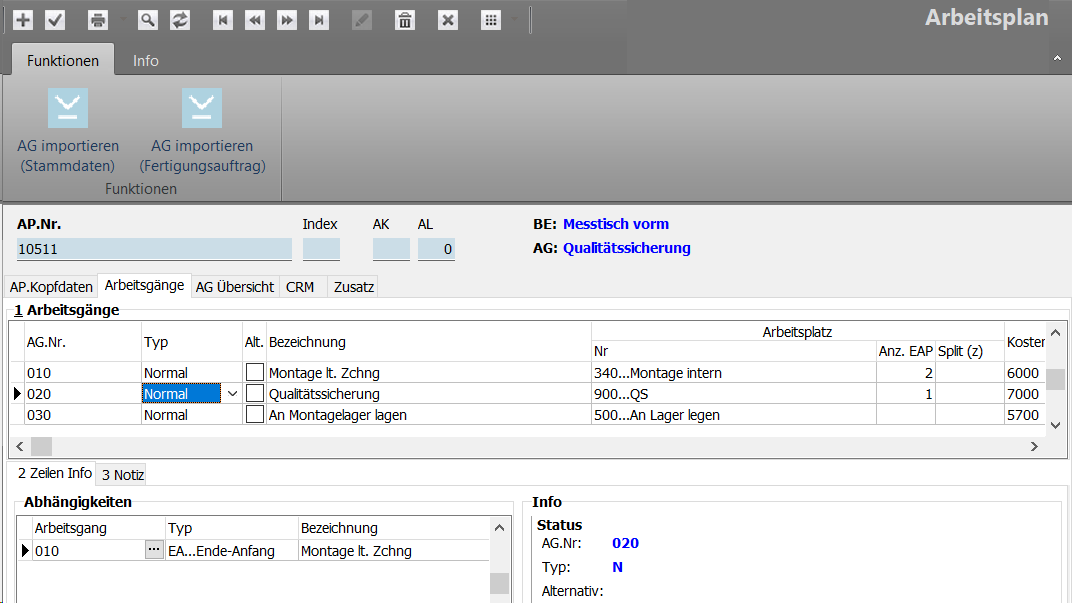Click the magnifier search icon
Screen dimensions: 1072x603
point(148,20)
